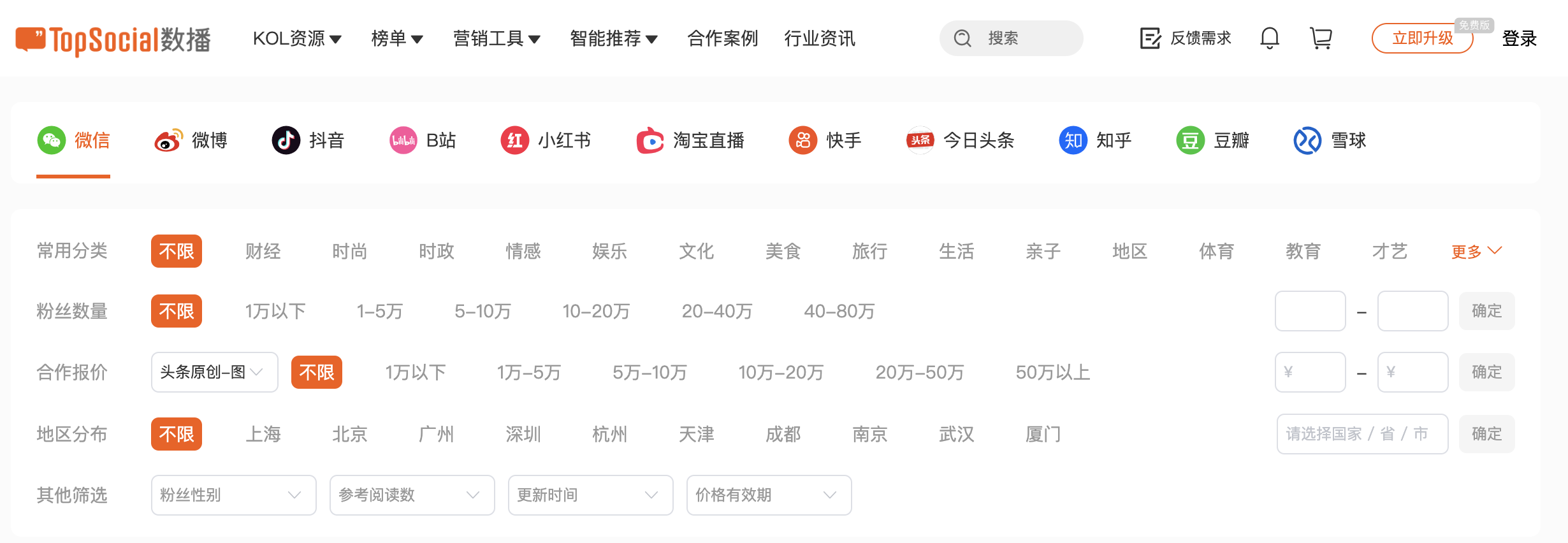Select 不限 in 合作报价 row

(x=317, y=372)
